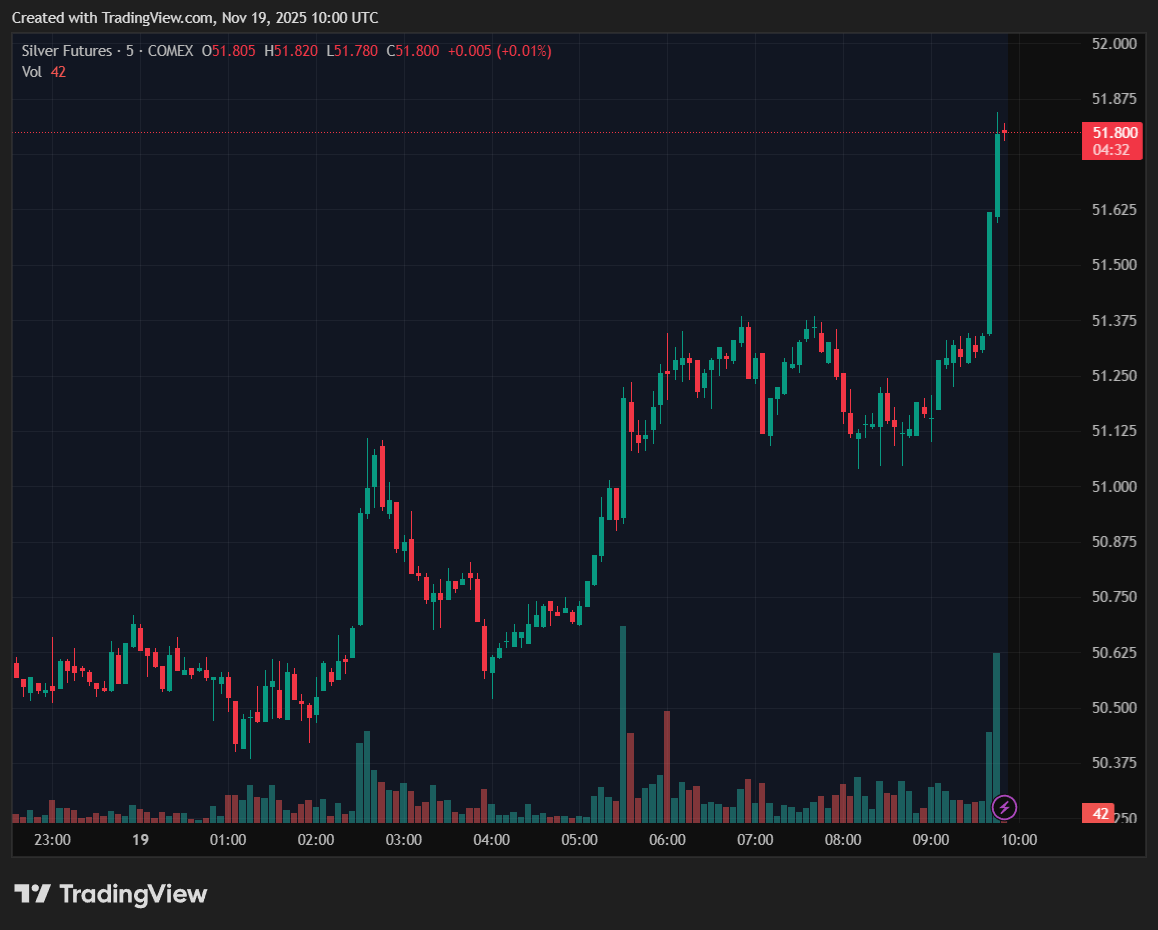Screen dimensions: 1158x930
Task: Select the Silver Futures symbol title
Action: (66, 50)
